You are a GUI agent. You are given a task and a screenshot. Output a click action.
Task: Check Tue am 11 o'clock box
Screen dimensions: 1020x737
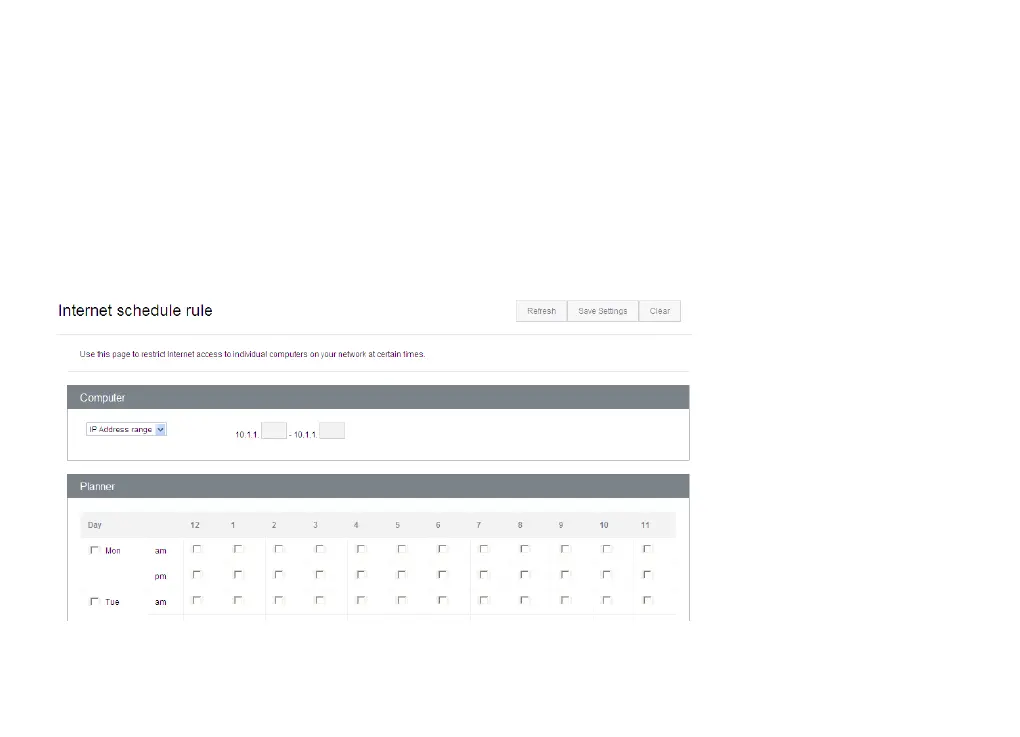[x=648, y=600]
